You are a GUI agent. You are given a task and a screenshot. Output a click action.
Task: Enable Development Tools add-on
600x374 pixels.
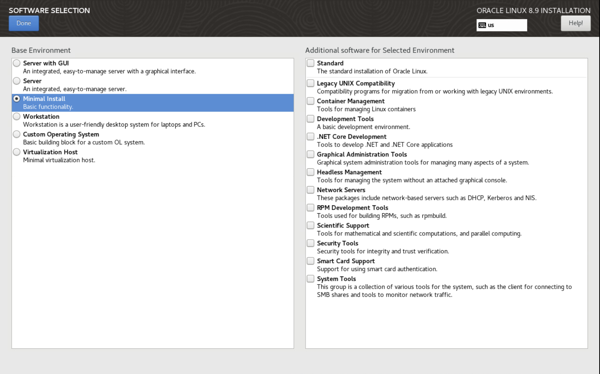(311, 119)
